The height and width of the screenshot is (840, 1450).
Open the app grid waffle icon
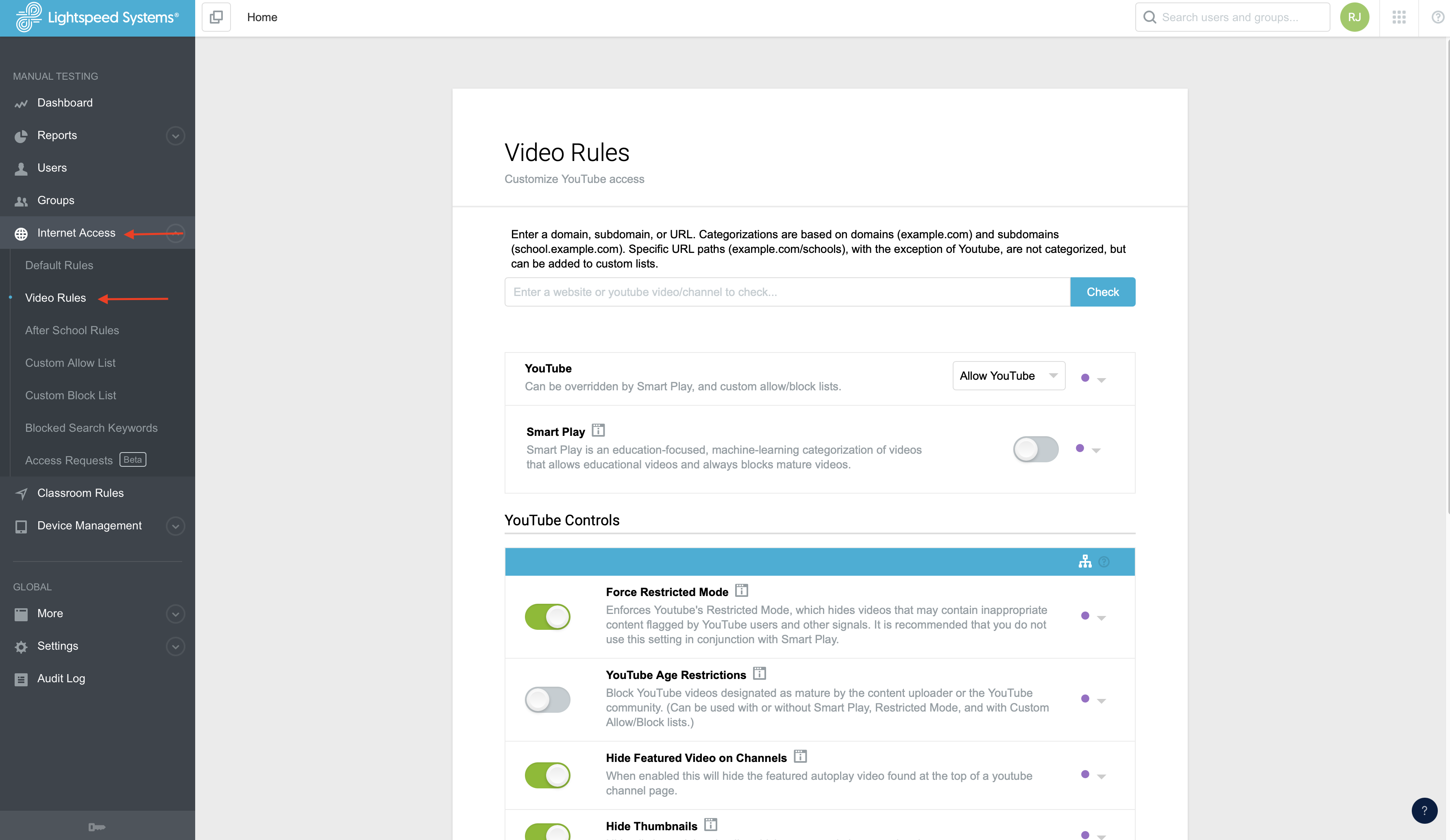[x=1399, y=17]
